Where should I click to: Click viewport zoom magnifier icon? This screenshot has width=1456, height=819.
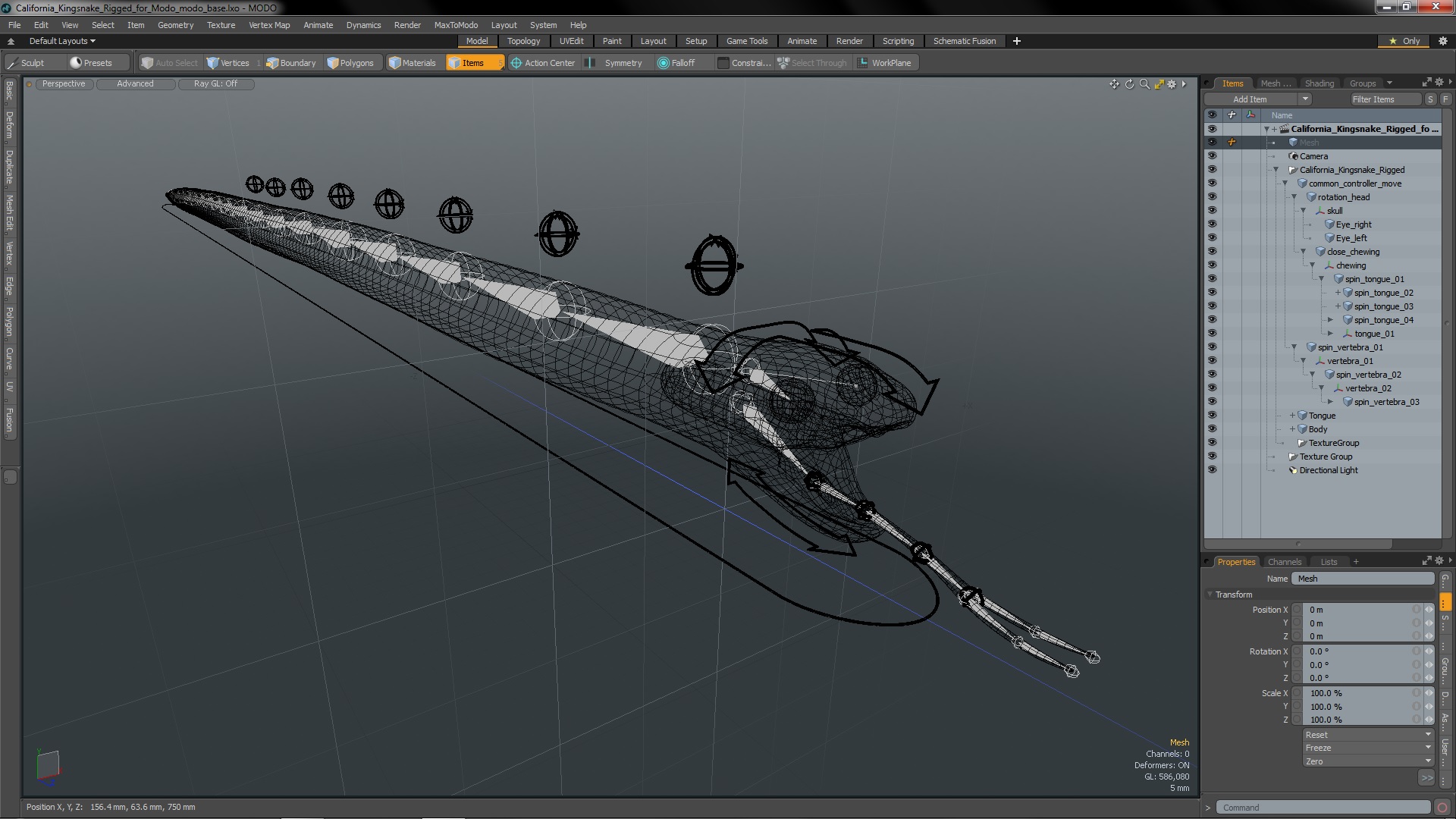tap(1144, 84)
